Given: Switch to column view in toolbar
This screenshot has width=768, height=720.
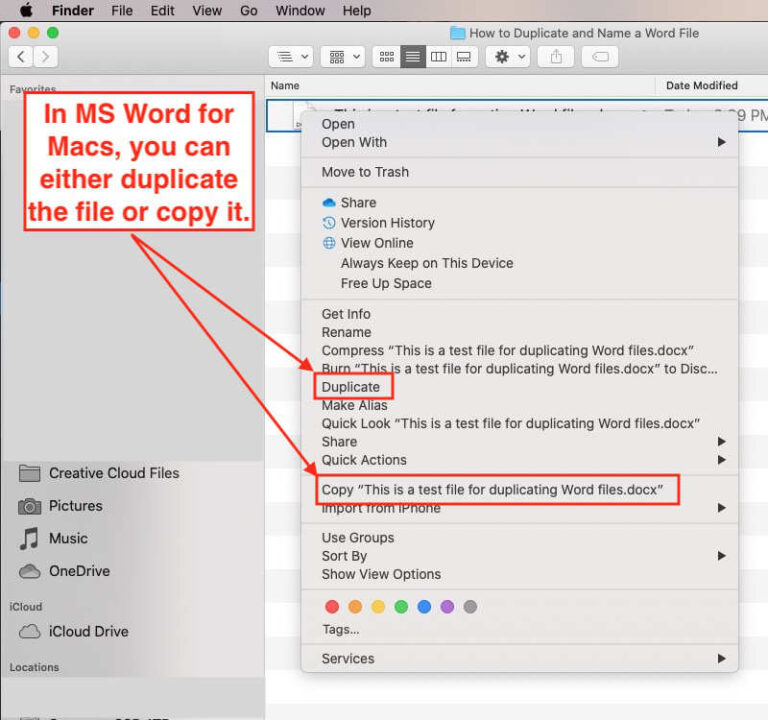Looking at the screenshot, I should tap(438, 57).
